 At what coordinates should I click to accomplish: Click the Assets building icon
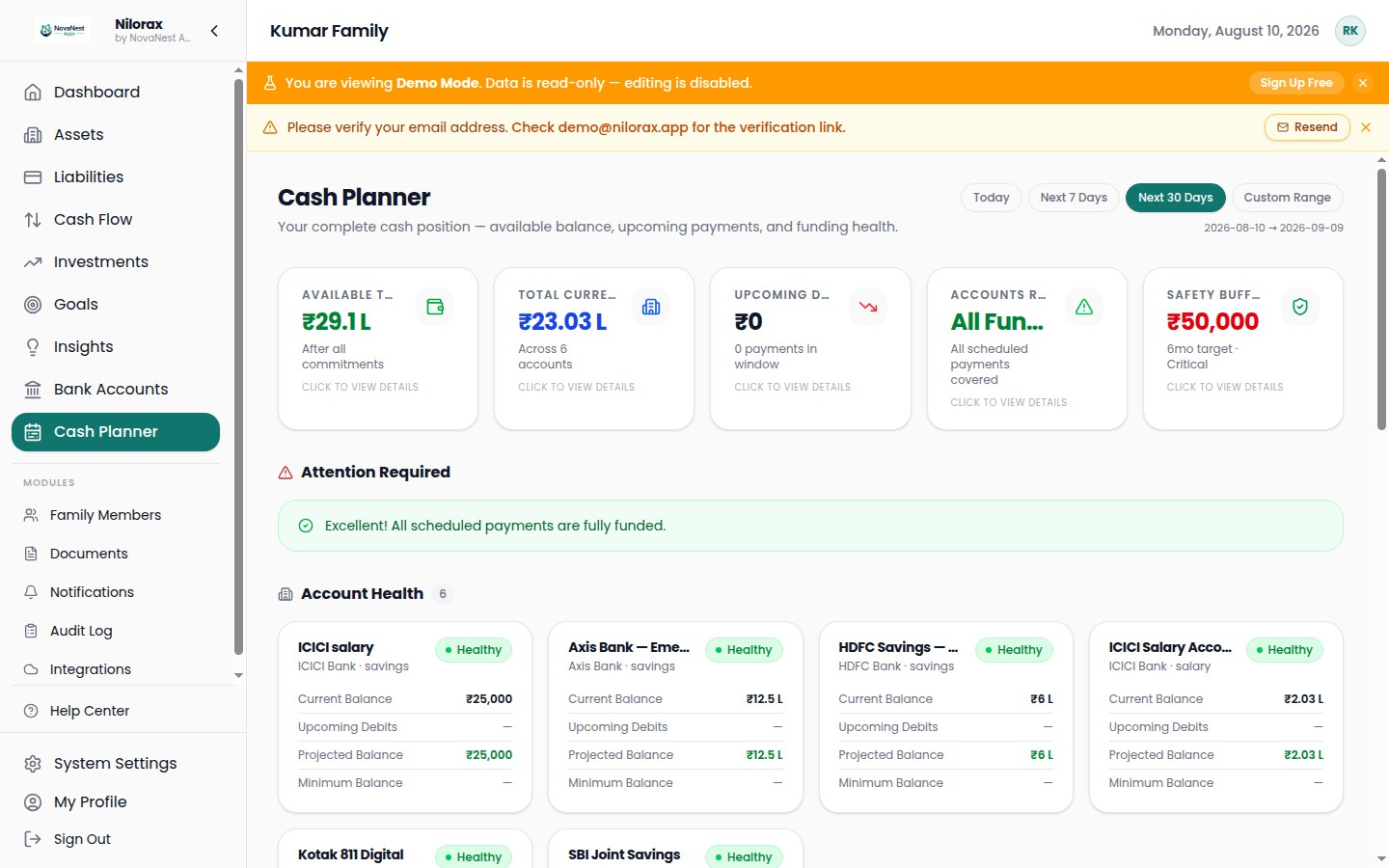tap(33, 135)
